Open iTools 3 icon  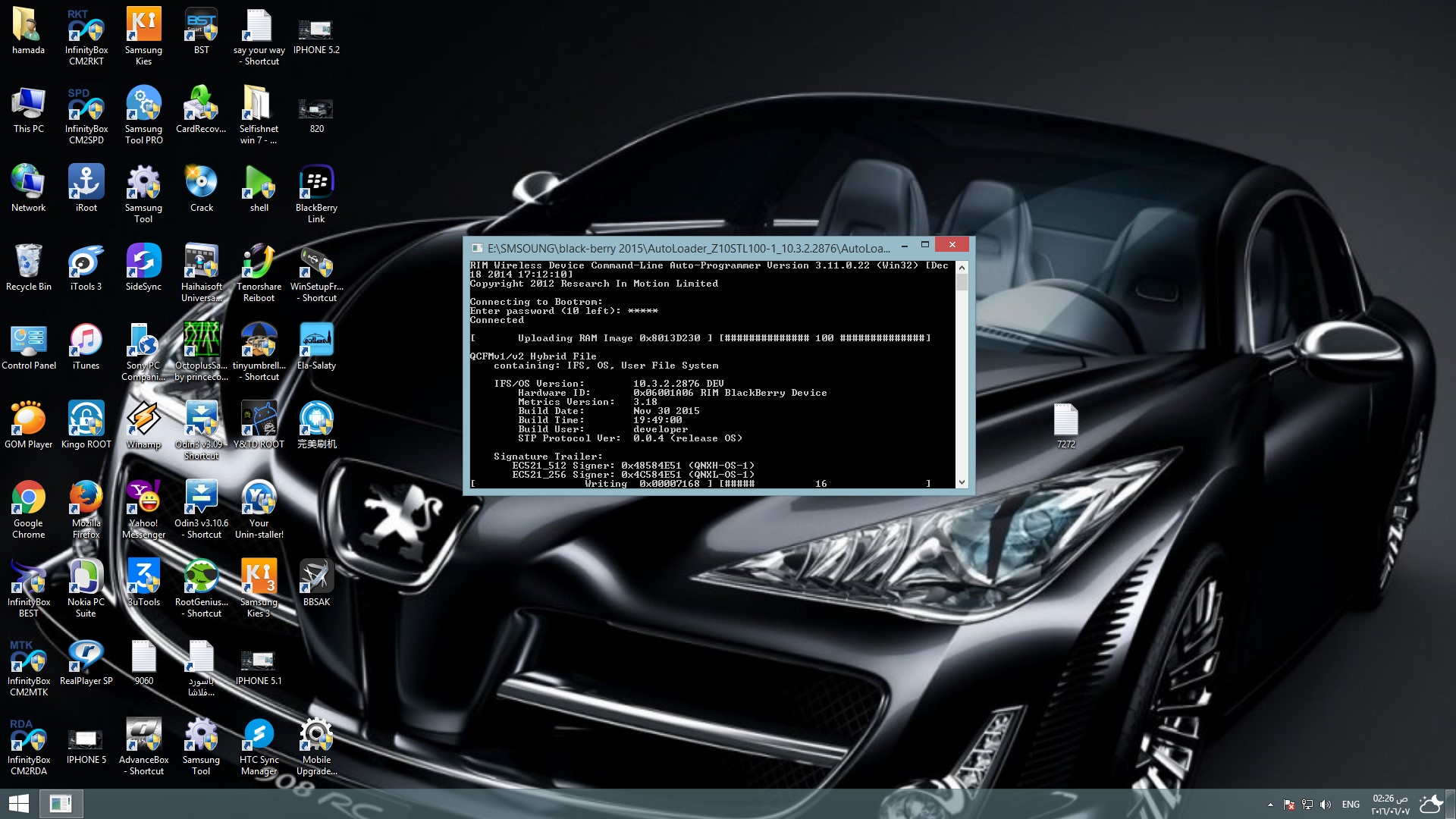point(86,268)
